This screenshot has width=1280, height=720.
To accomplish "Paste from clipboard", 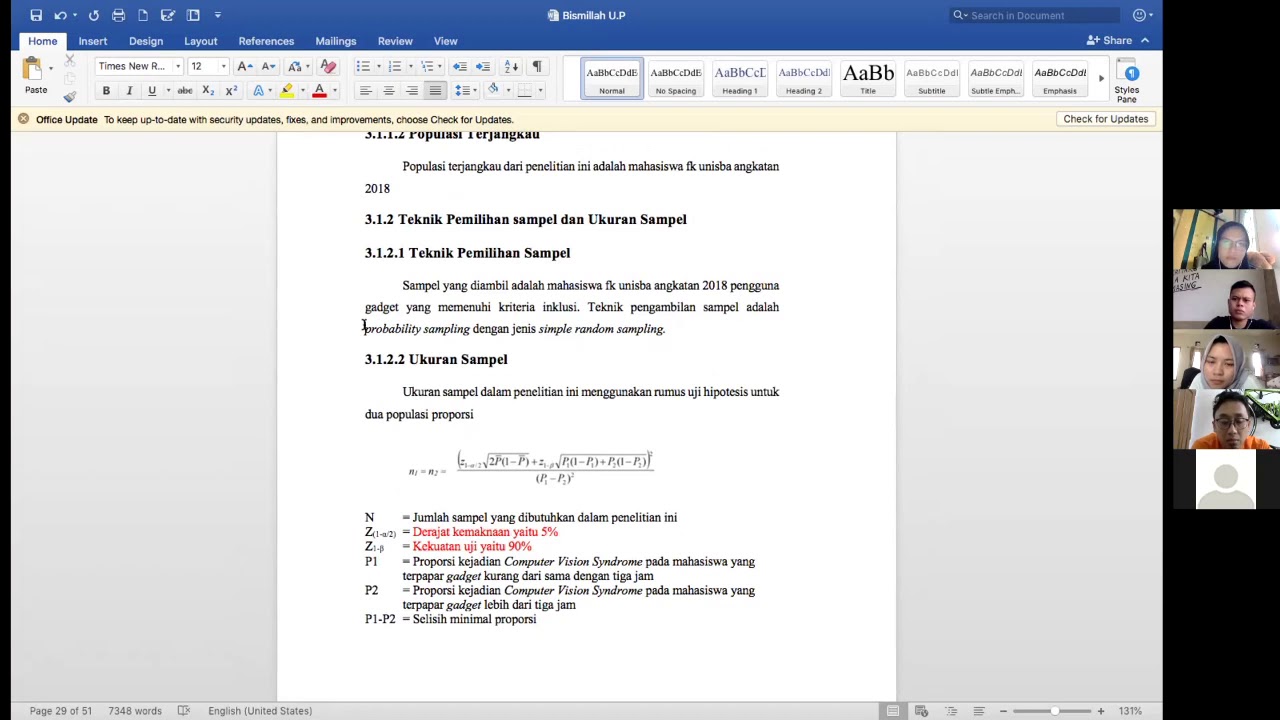I will click(36, 76).
